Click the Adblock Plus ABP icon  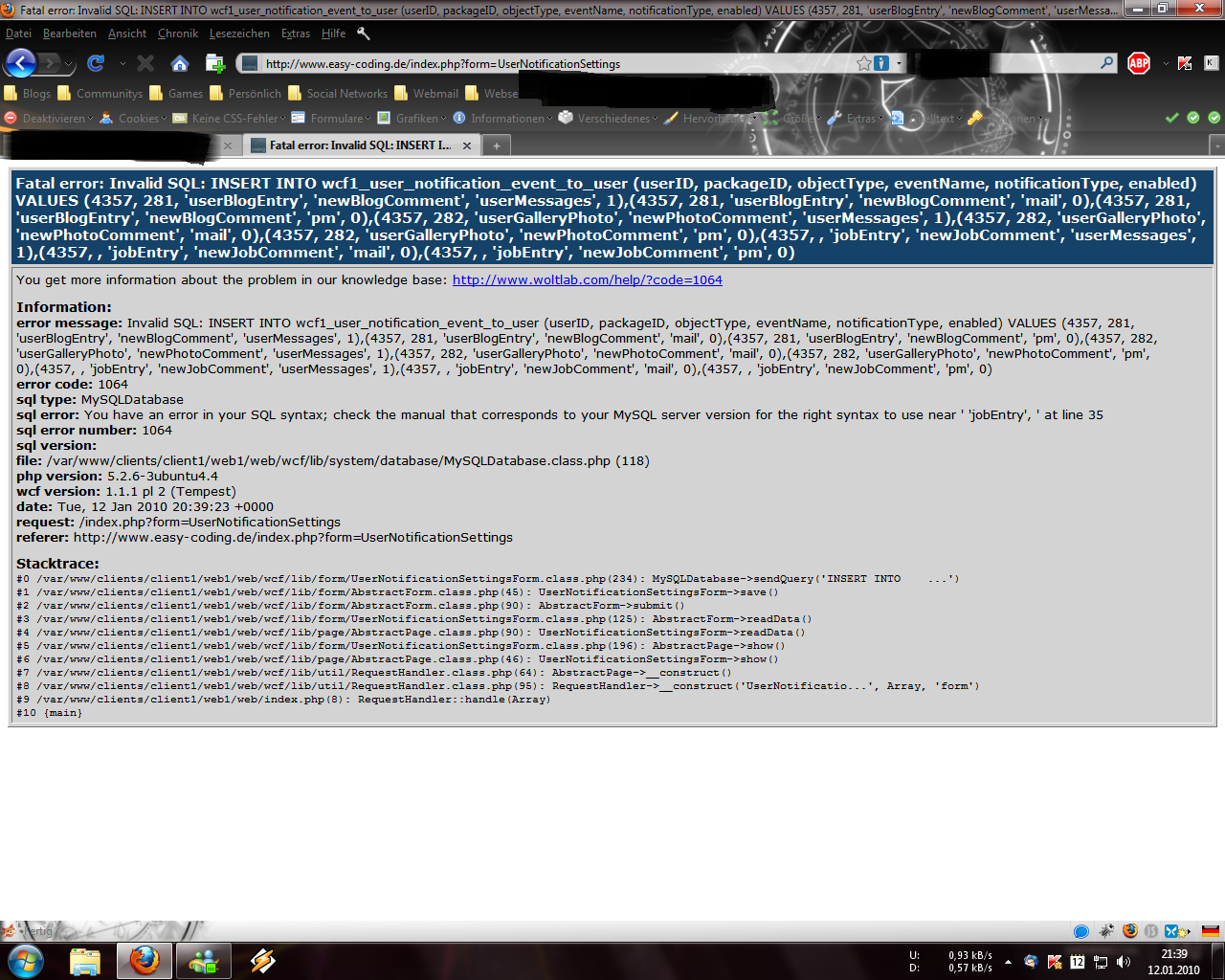1139,63
